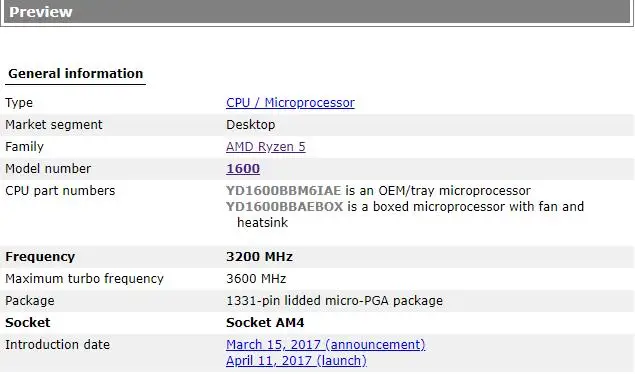
Task: Follow the AMD Ryzen 5 family link
Action: click(266, 147)
